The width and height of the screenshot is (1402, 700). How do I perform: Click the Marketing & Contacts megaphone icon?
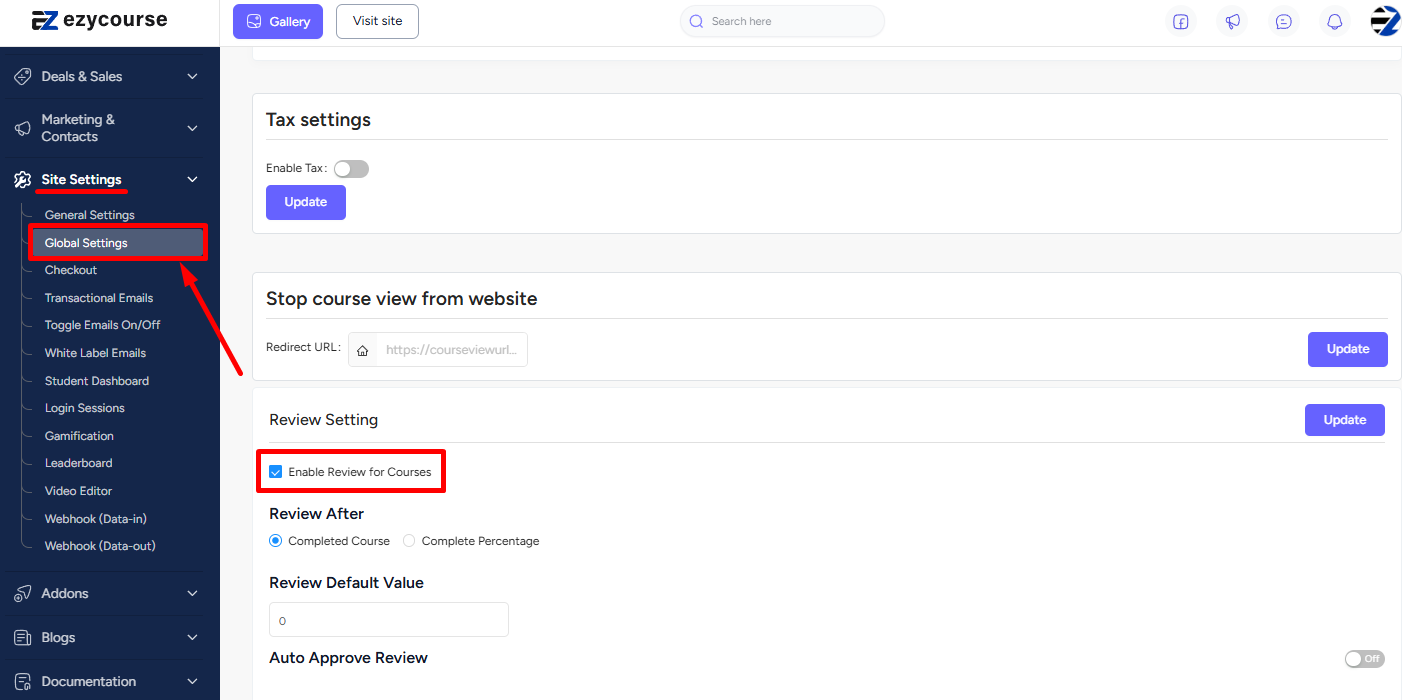tap(22, 128)
